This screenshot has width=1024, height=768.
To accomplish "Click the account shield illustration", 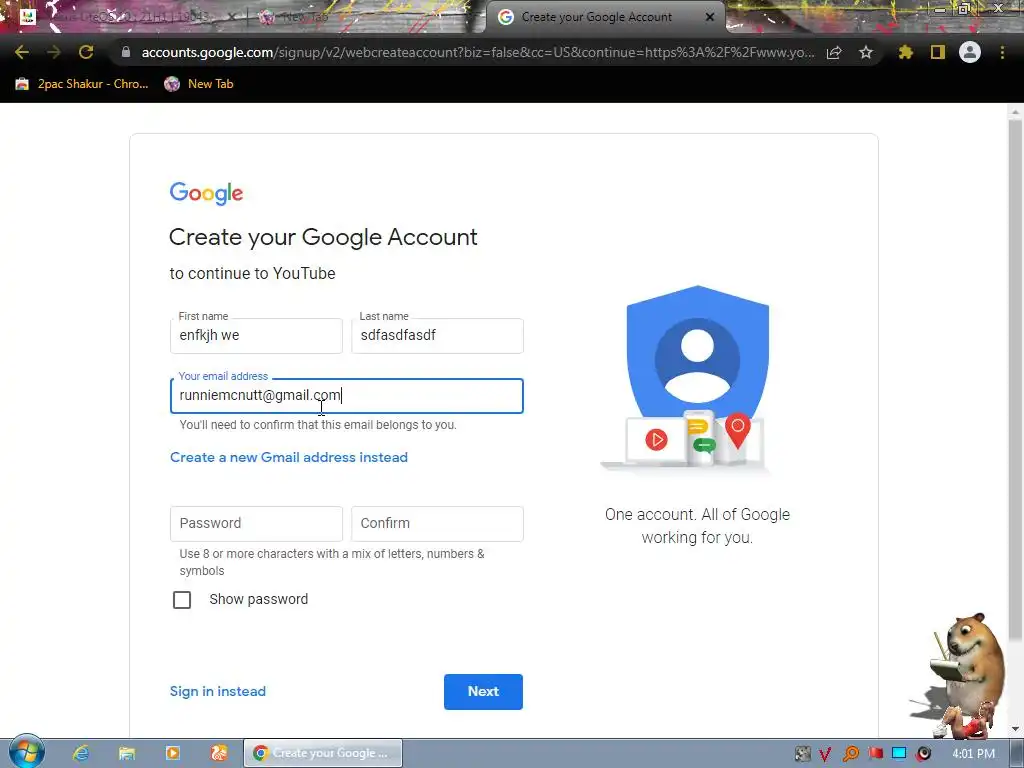I will click(x=697, y=377).
